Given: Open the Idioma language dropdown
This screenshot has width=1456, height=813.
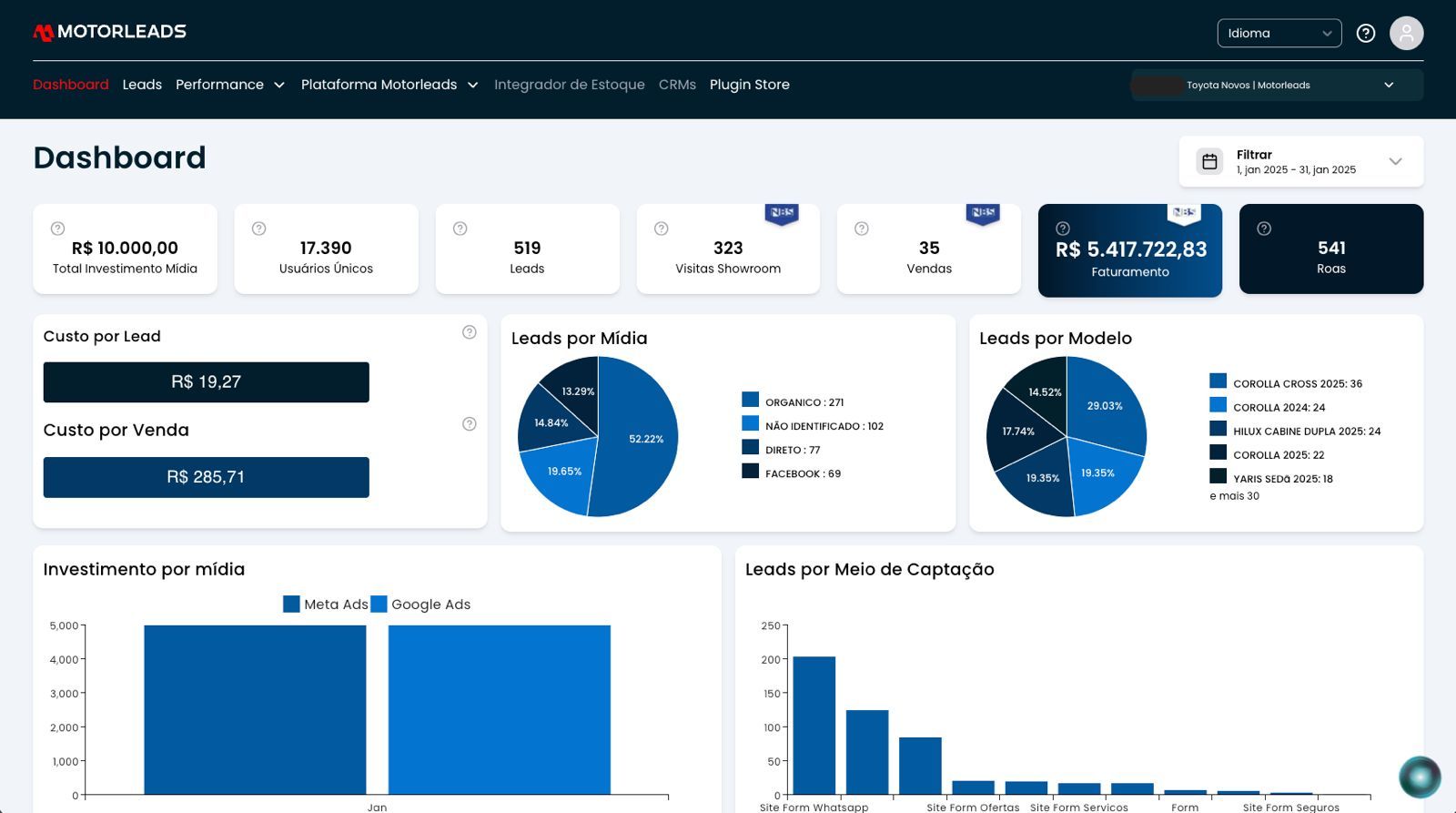Looking at the screenshot, I should pyautogui.click(x=1279, y=33).
